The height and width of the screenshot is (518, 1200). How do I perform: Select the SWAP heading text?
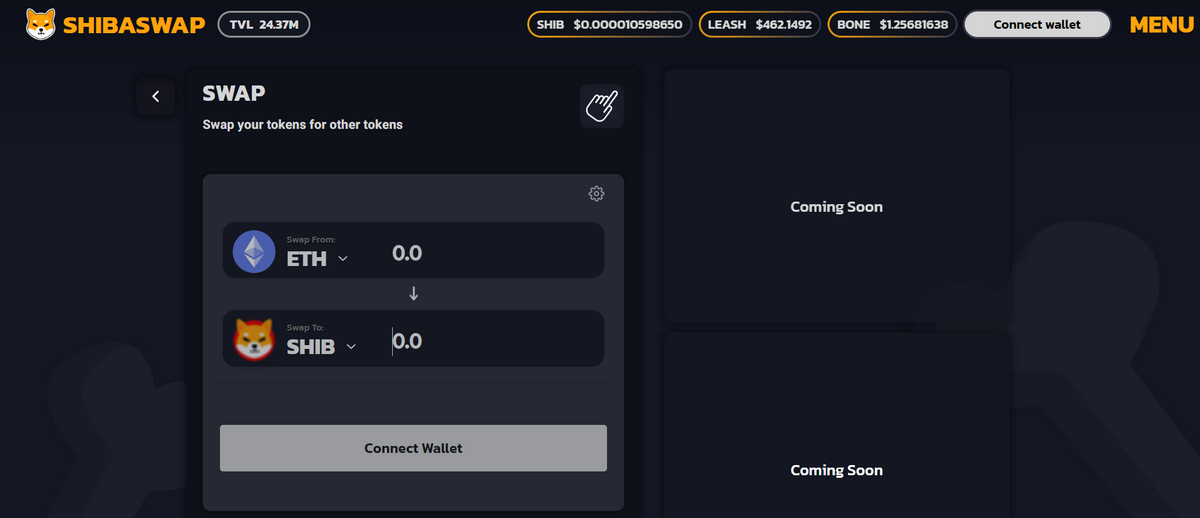(x=234, y=93)
